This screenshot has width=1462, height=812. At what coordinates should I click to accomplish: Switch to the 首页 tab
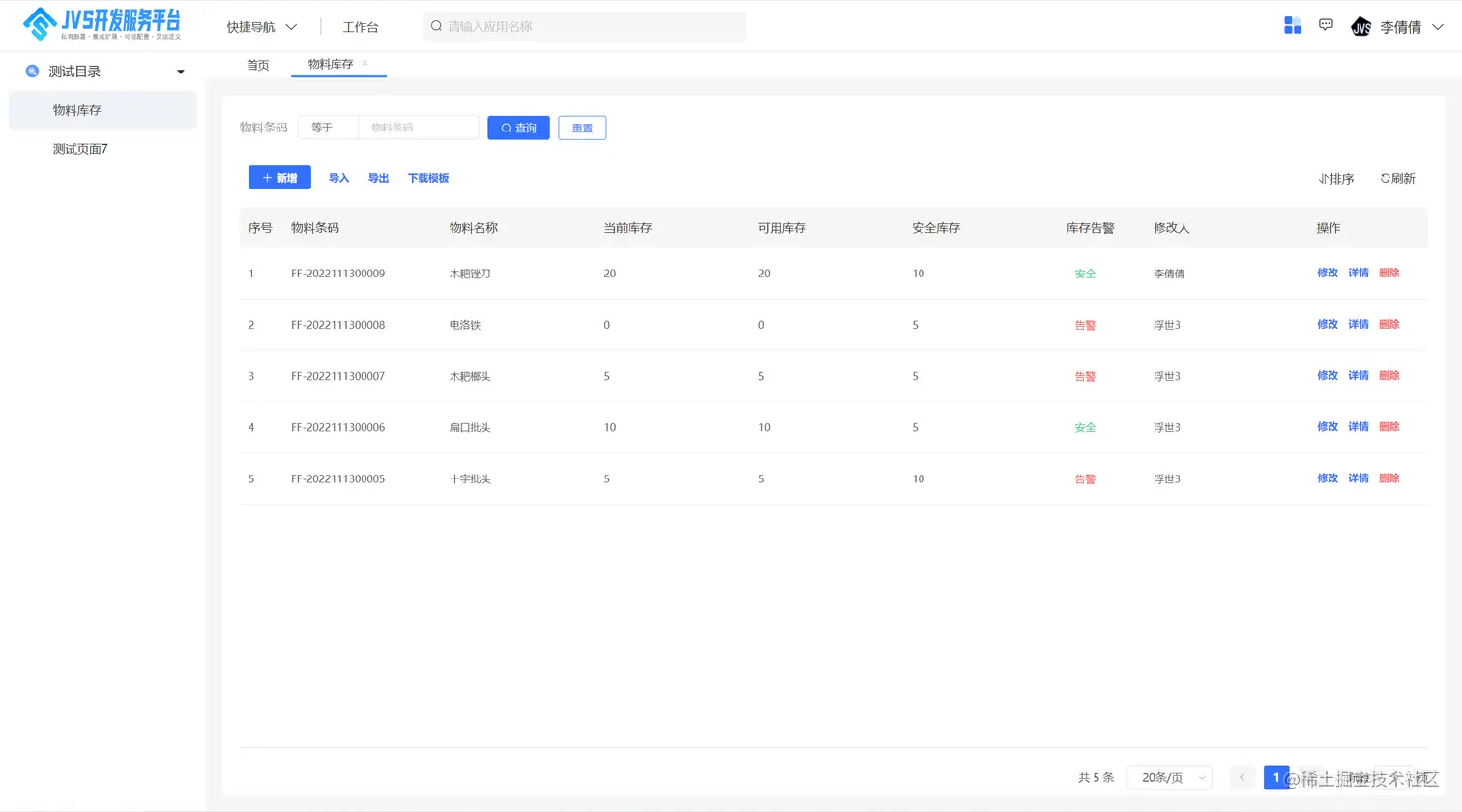click(257, 65)
